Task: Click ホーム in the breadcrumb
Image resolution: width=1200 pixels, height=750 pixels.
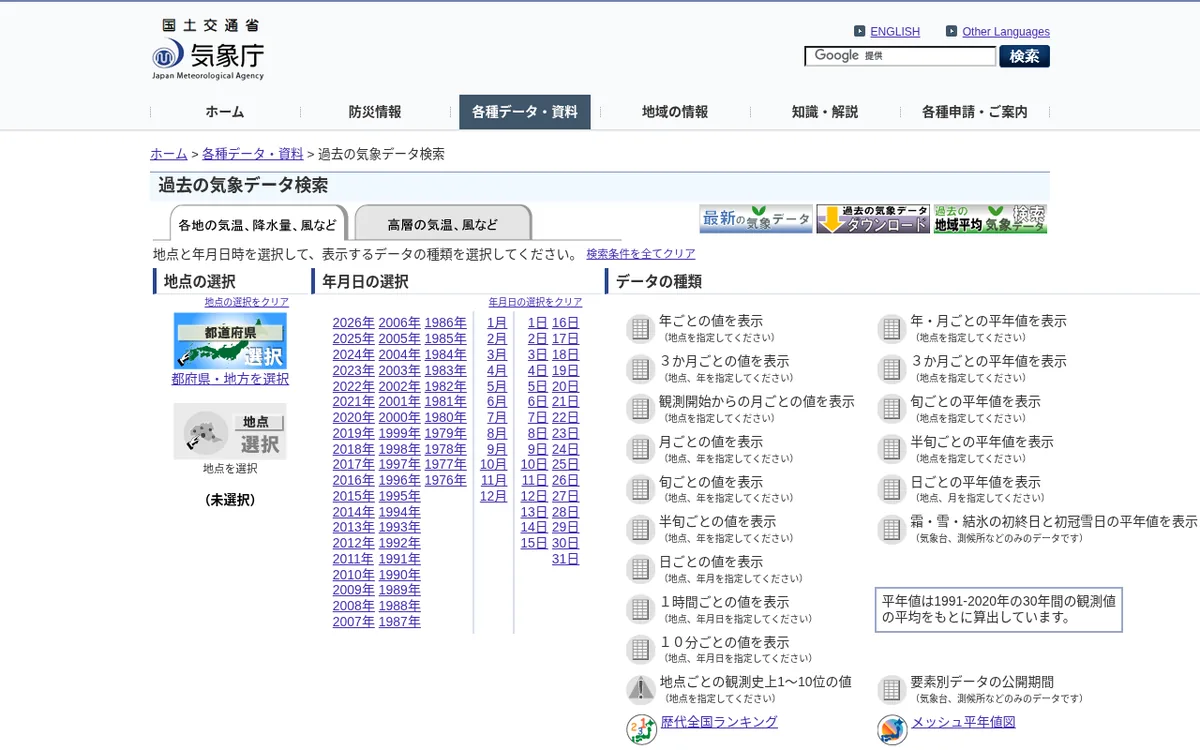Action: click(169, 154)
